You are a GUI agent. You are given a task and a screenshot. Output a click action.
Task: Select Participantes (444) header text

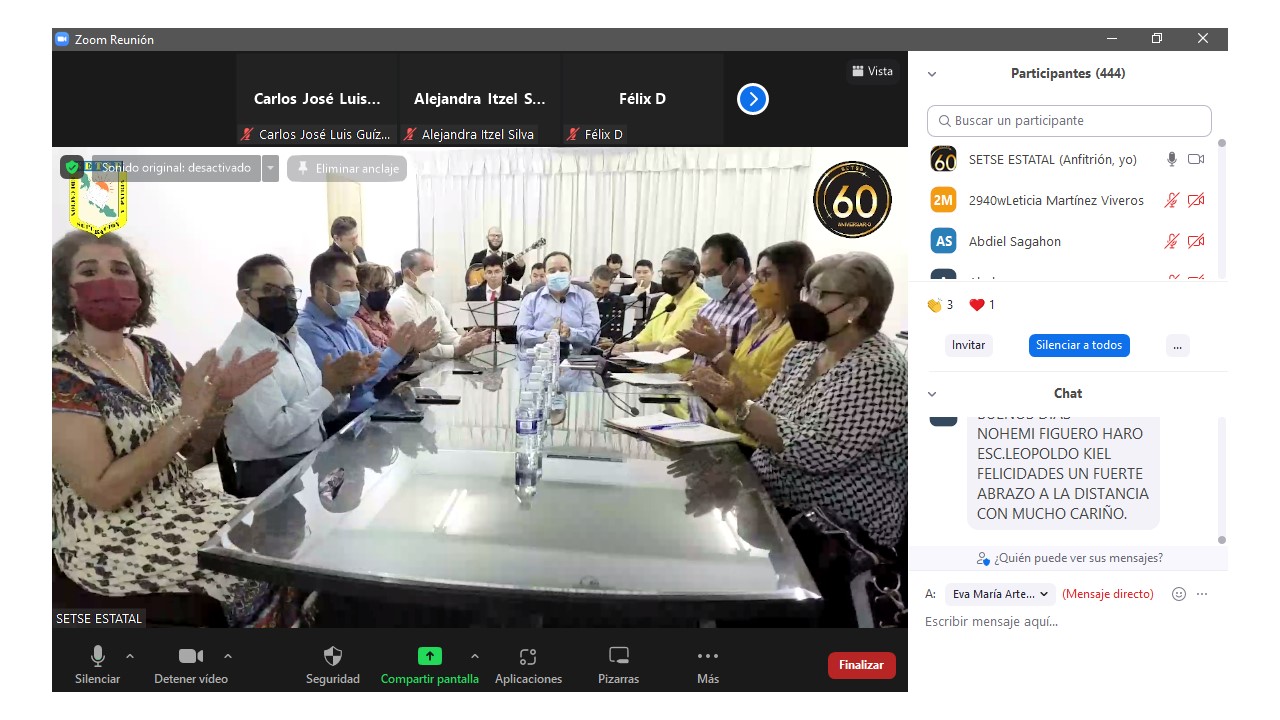1068,73
